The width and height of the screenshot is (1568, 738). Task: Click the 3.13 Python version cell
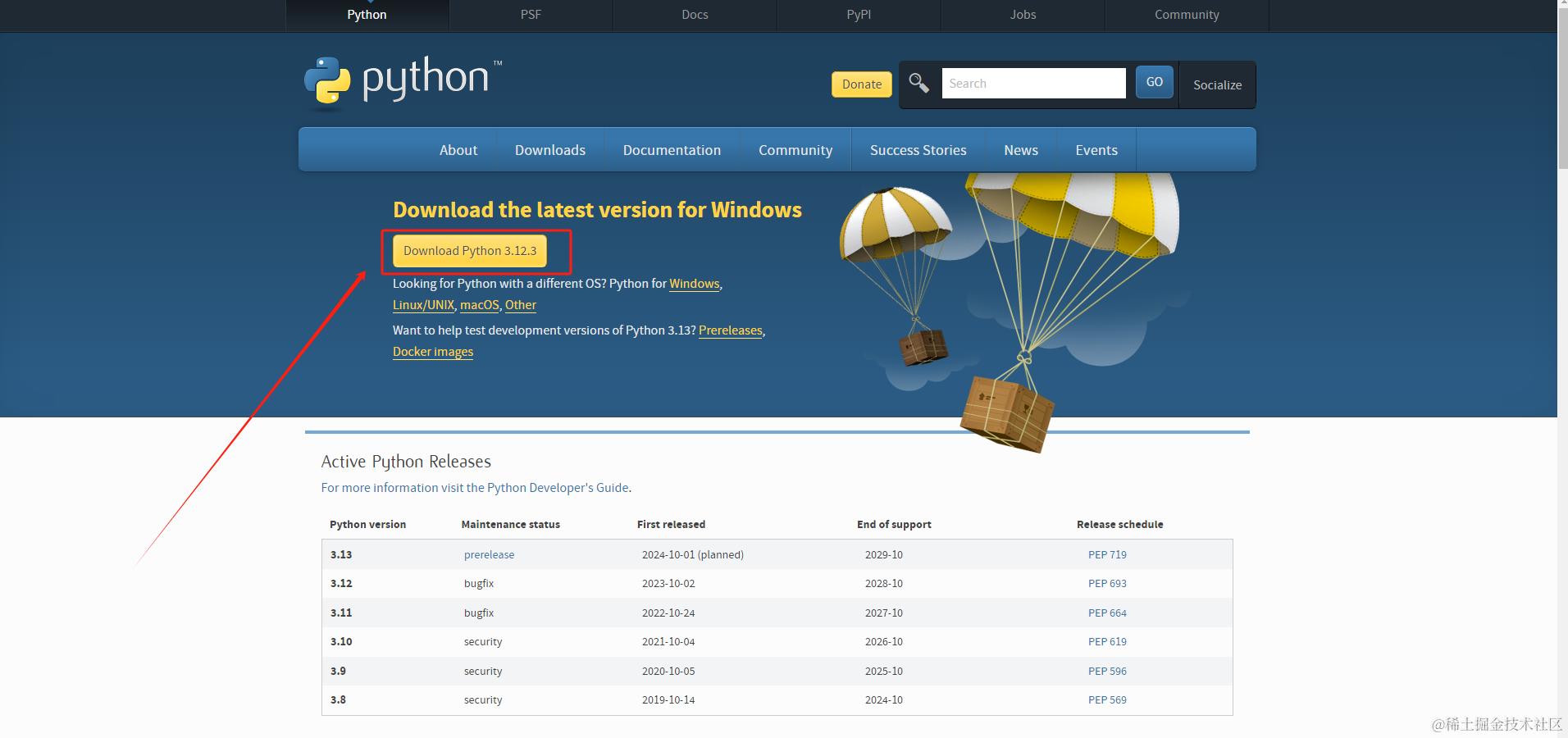pos(341,555)
